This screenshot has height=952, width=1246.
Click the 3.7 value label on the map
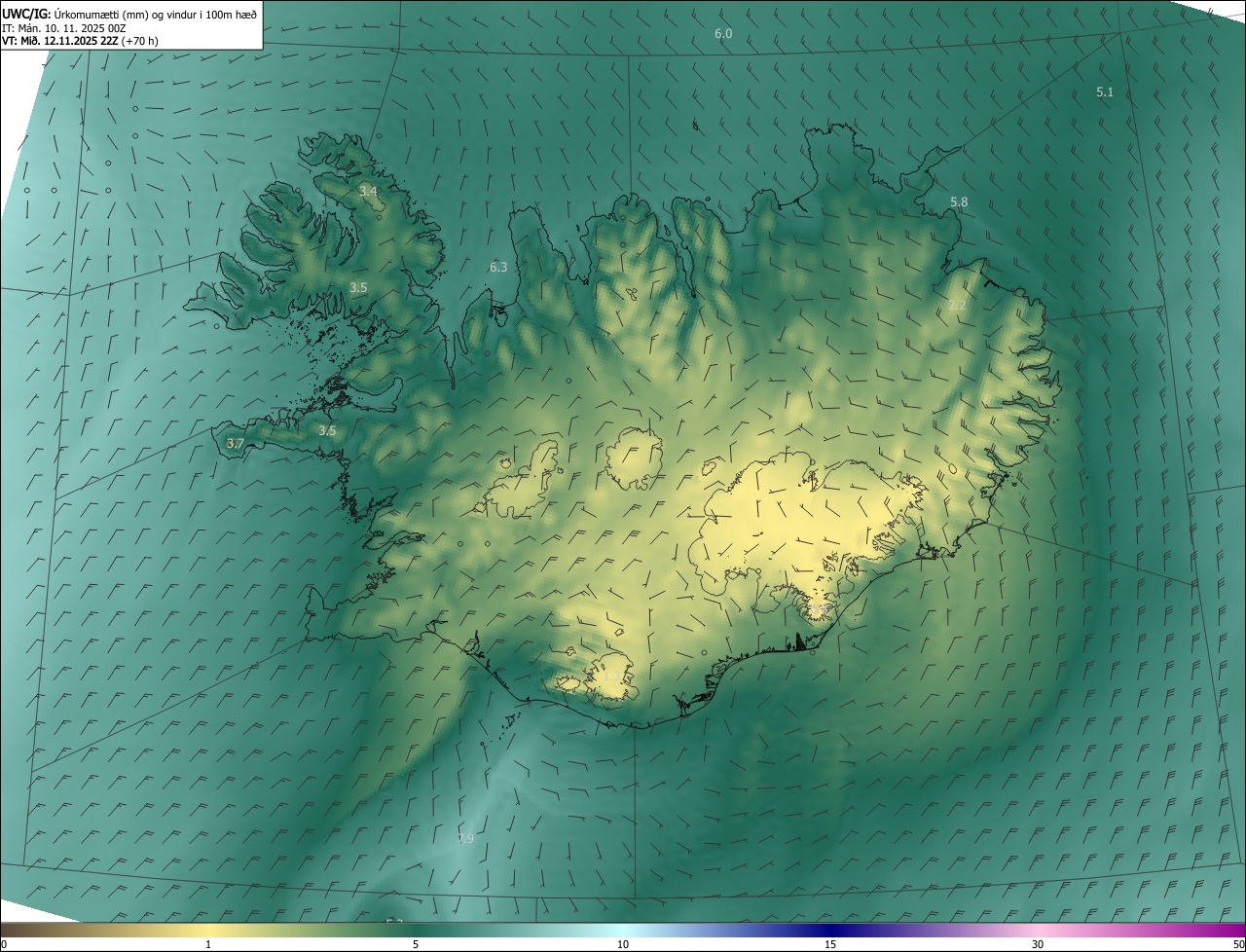point(235,443)
